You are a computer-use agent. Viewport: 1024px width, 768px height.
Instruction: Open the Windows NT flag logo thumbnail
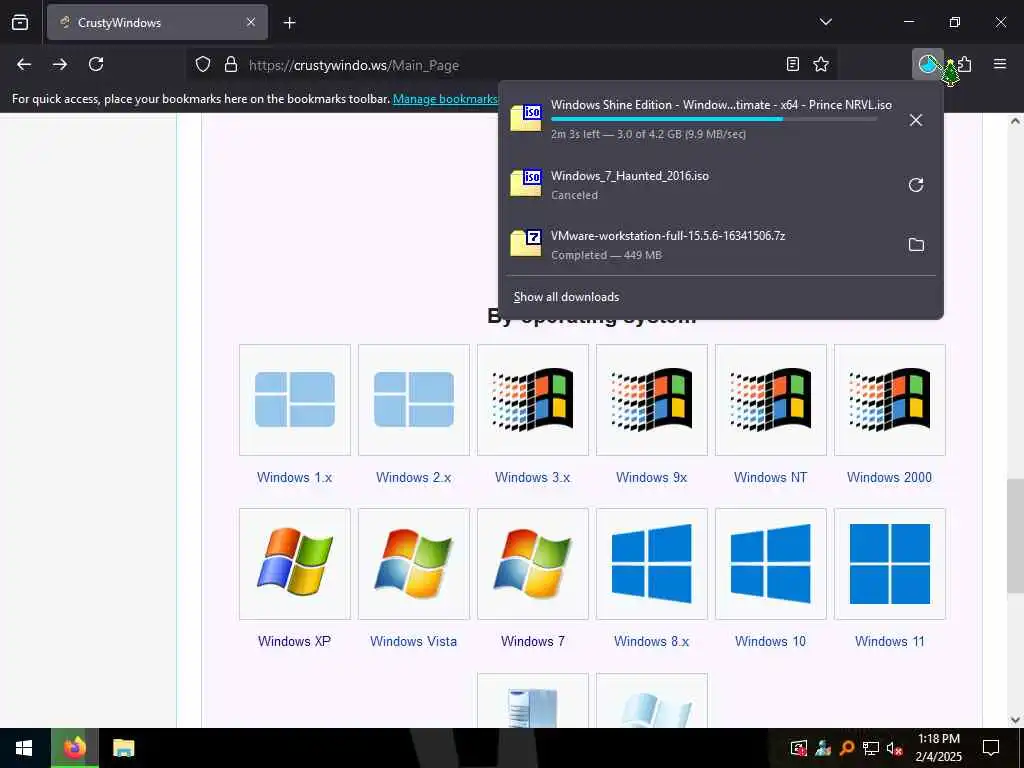(x=771, y=400)
